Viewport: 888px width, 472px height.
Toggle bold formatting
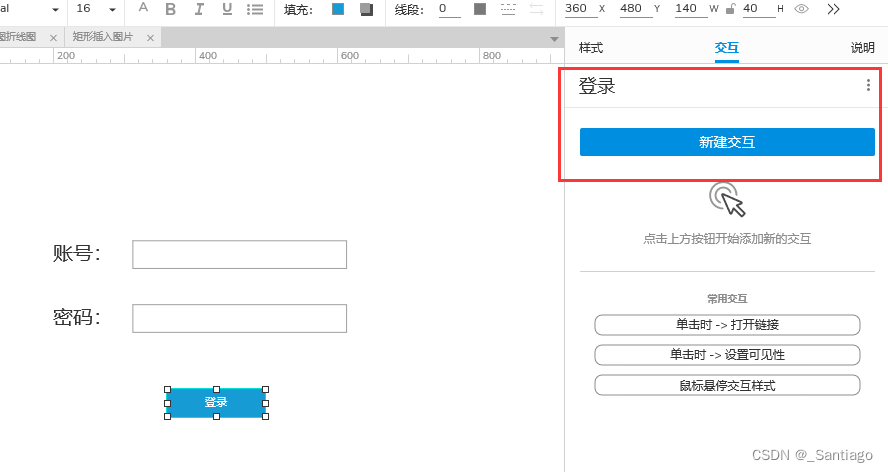170,9
